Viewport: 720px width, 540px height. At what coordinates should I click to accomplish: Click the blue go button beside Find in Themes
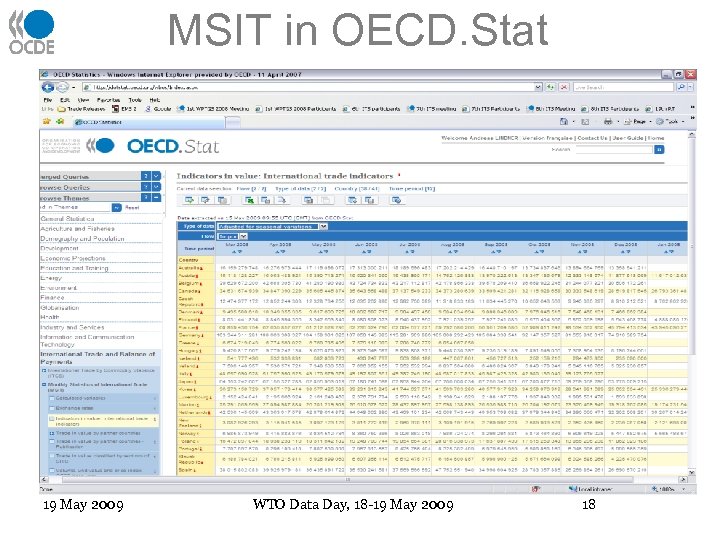click(117, 208)
